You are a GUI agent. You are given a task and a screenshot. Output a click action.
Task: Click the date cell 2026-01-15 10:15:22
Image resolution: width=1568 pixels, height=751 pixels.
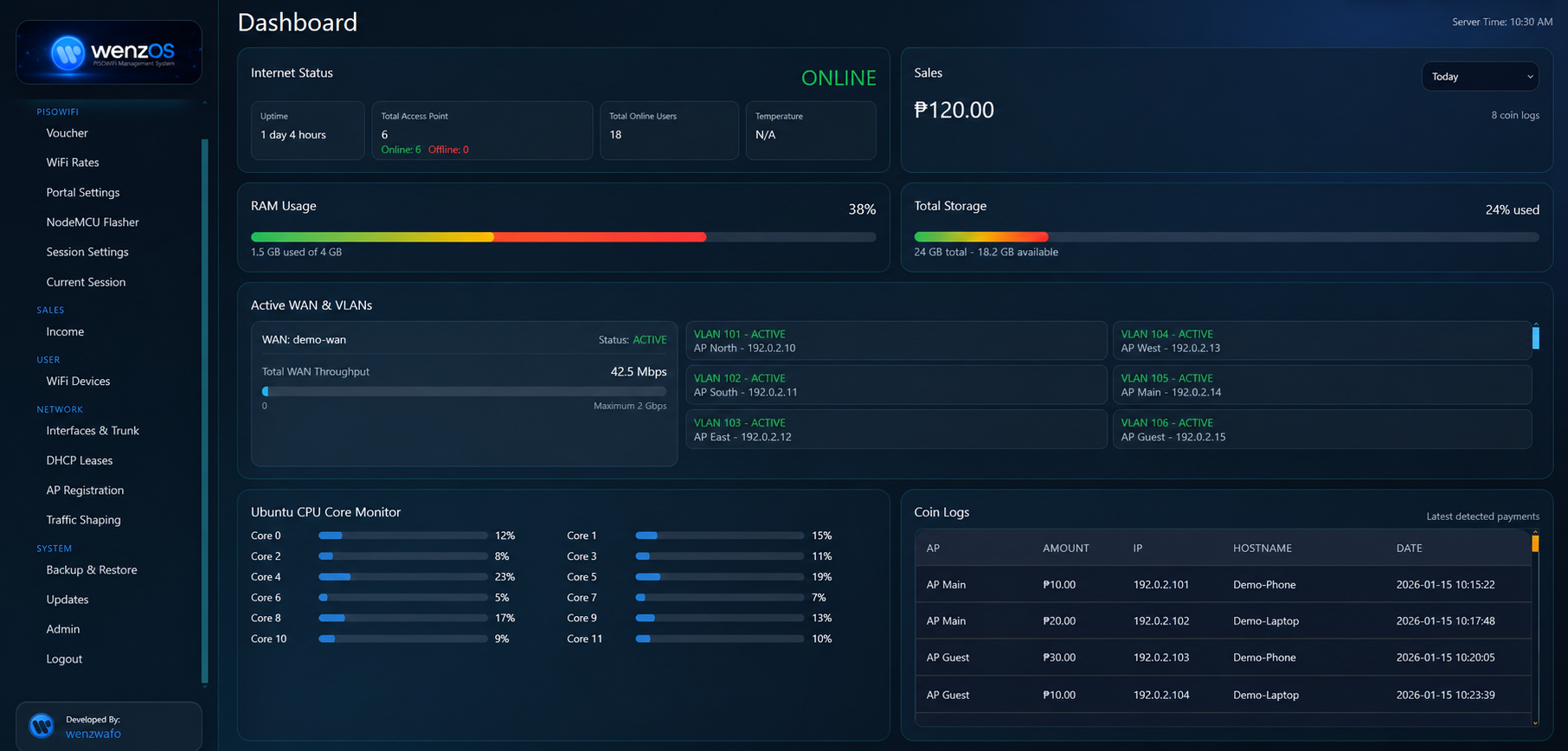tap(1445, 585)
